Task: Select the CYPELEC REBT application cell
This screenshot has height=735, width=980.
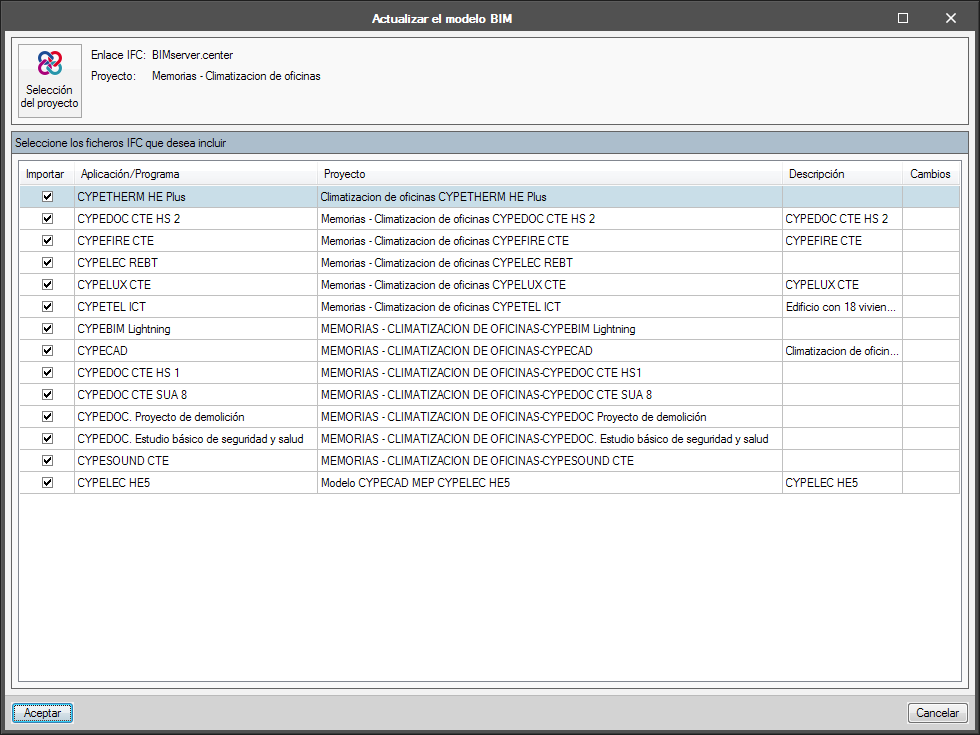Action: (196, 262)
